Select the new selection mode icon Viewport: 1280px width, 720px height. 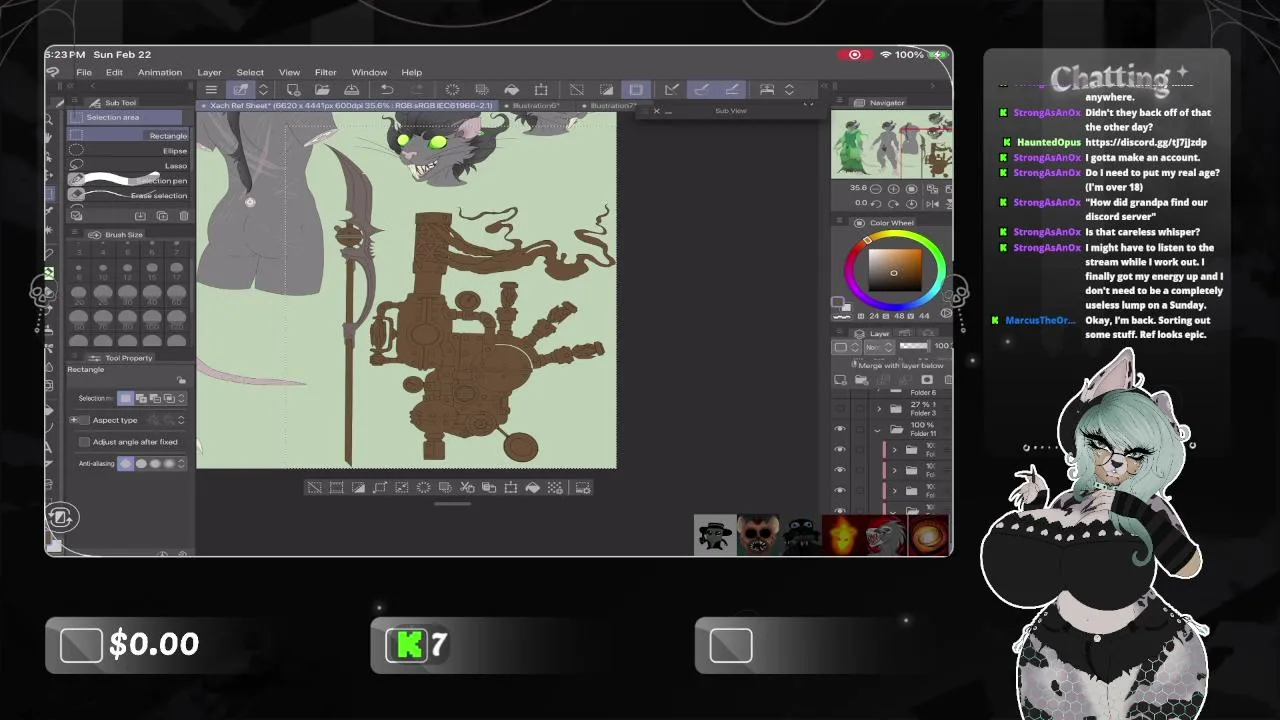(x=126, y=398)
